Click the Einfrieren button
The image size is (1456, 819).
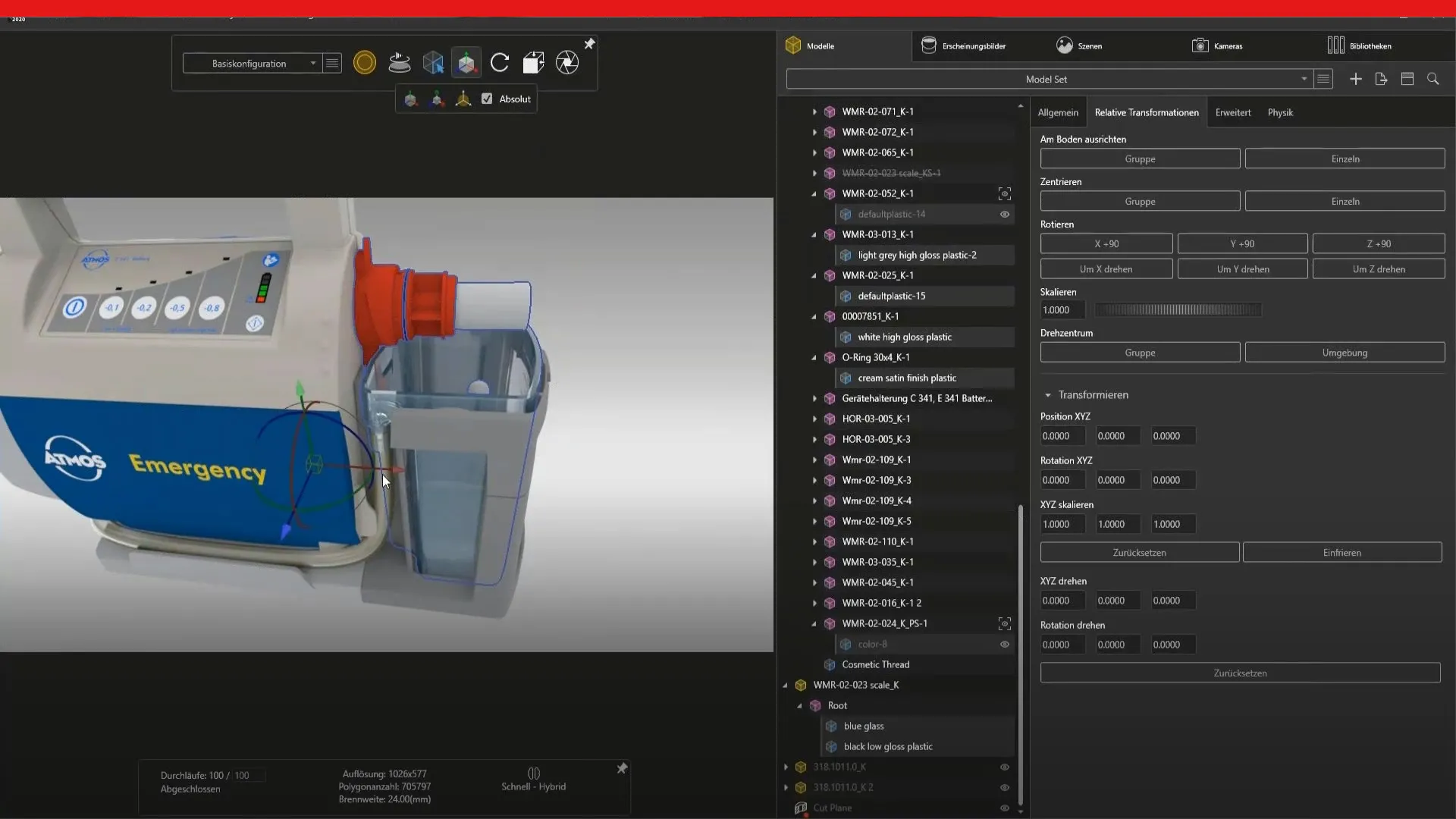[1341, 553]
